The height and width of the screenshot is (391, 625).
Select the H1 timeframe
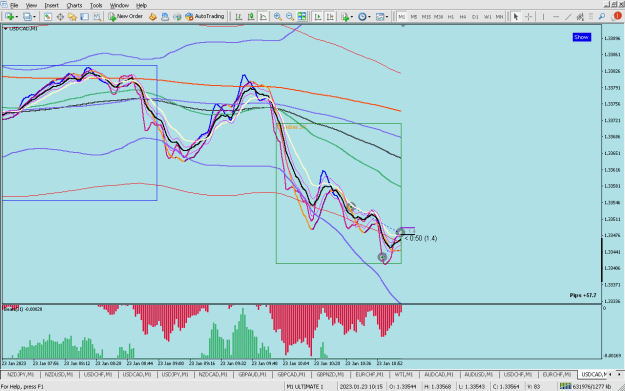(451, 17)
